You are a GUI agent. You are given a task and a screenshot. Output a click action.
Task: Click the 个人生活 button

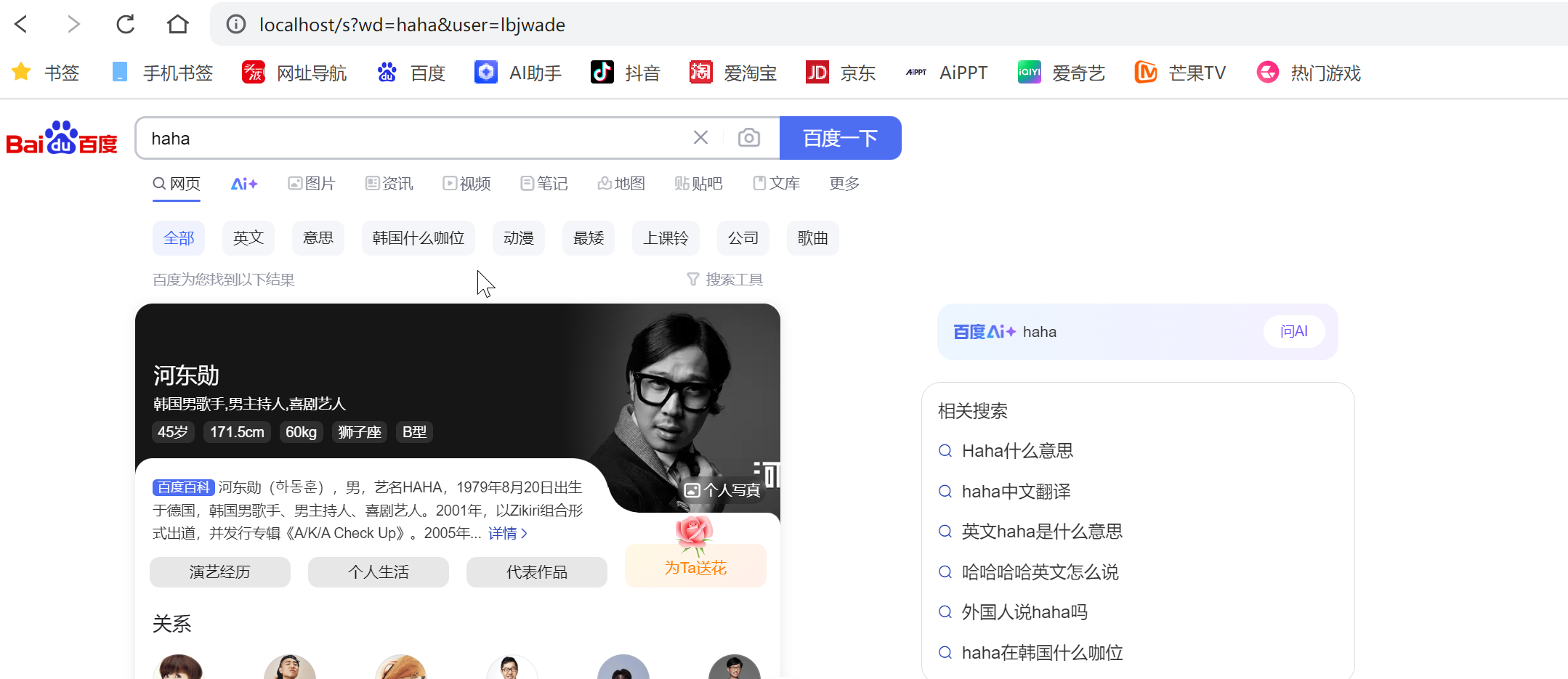coord(379,572)
